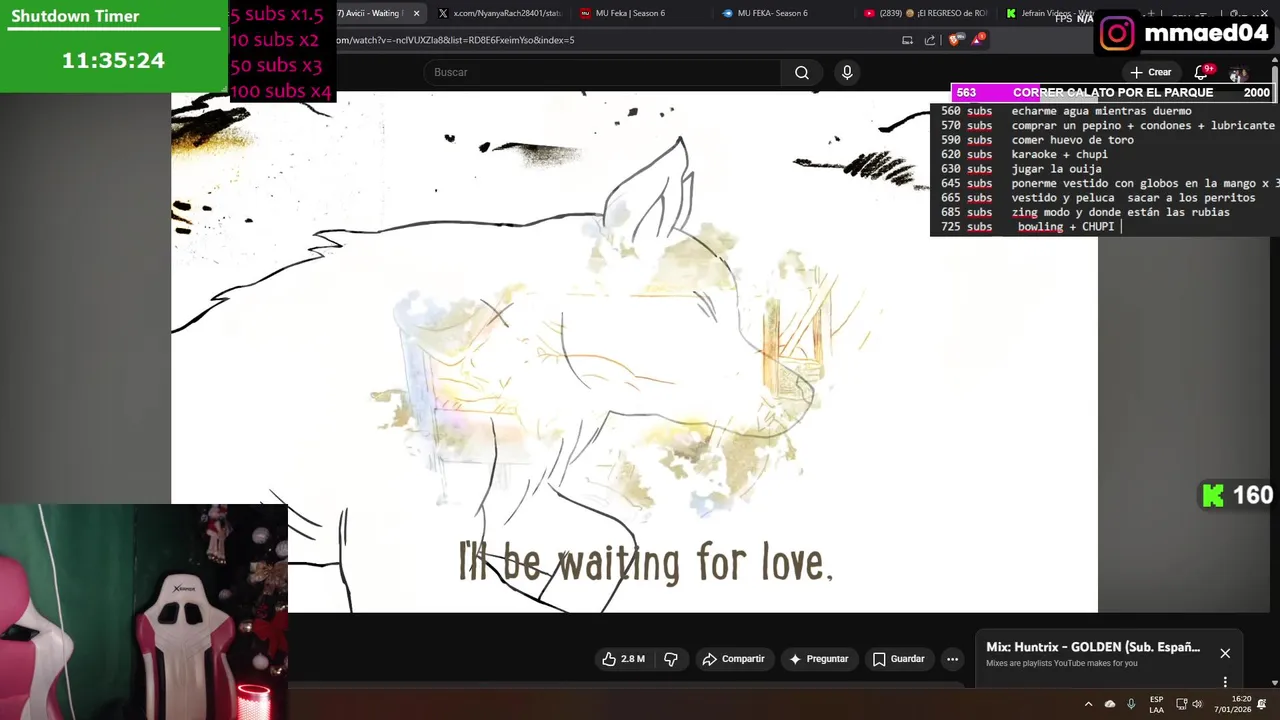Click the Crear button
The height and width of the screenshot is (720, 1280).
coord(1151,72)
